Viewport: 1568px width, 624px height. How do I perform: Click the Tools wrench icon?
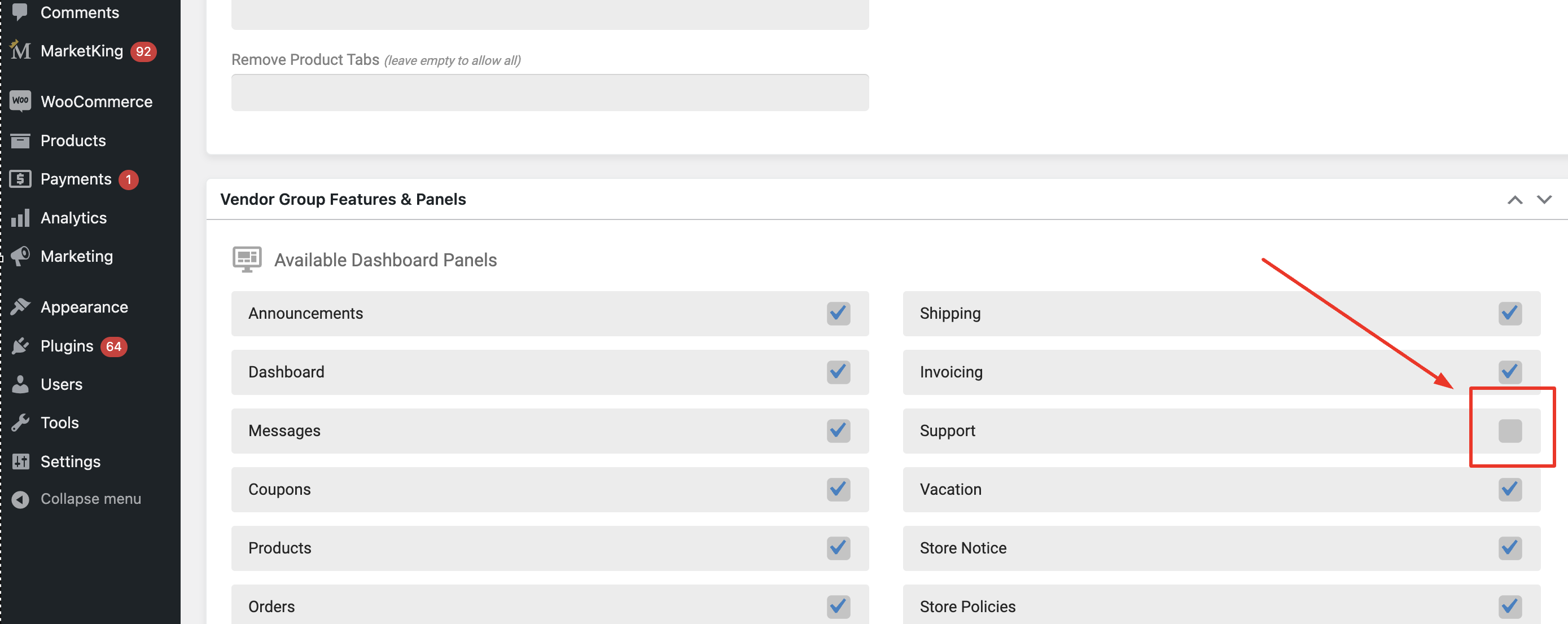[x=20, y=422]
